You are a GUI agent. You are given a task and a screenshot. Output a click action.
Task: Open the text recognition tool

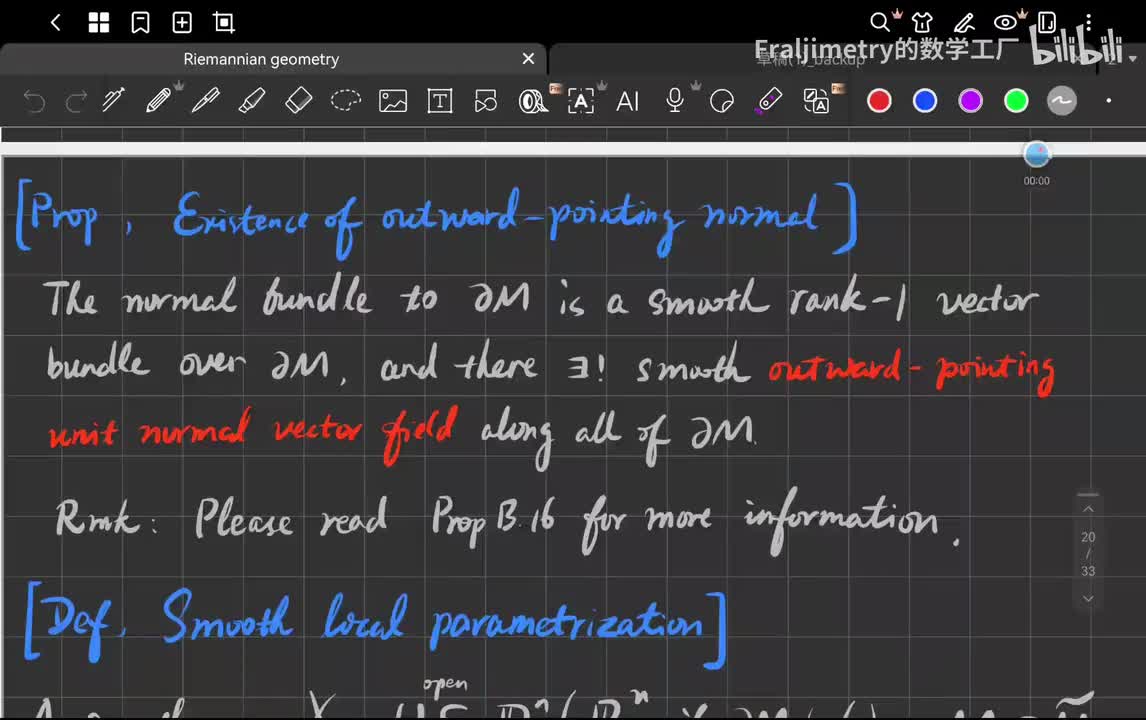pos(581,101)
